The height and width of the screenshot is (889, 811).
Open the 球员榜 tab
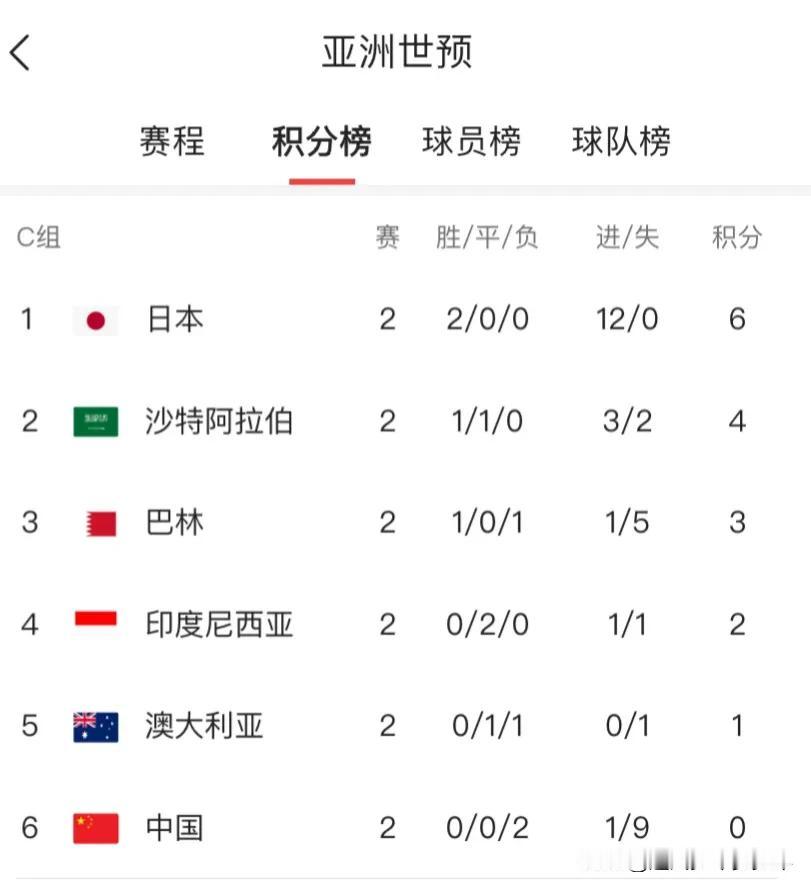point(471,141)
